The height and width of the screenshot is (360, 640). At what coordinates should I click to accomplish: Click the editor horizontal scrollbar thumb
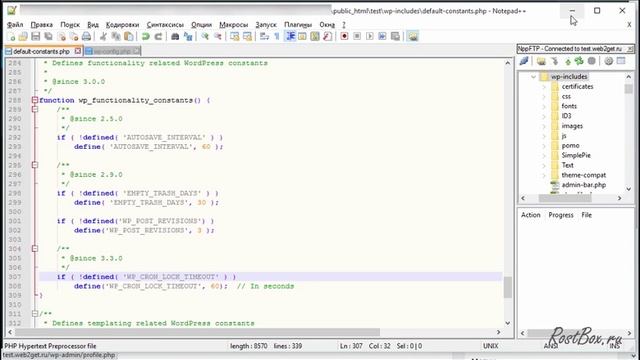(198, 332)
